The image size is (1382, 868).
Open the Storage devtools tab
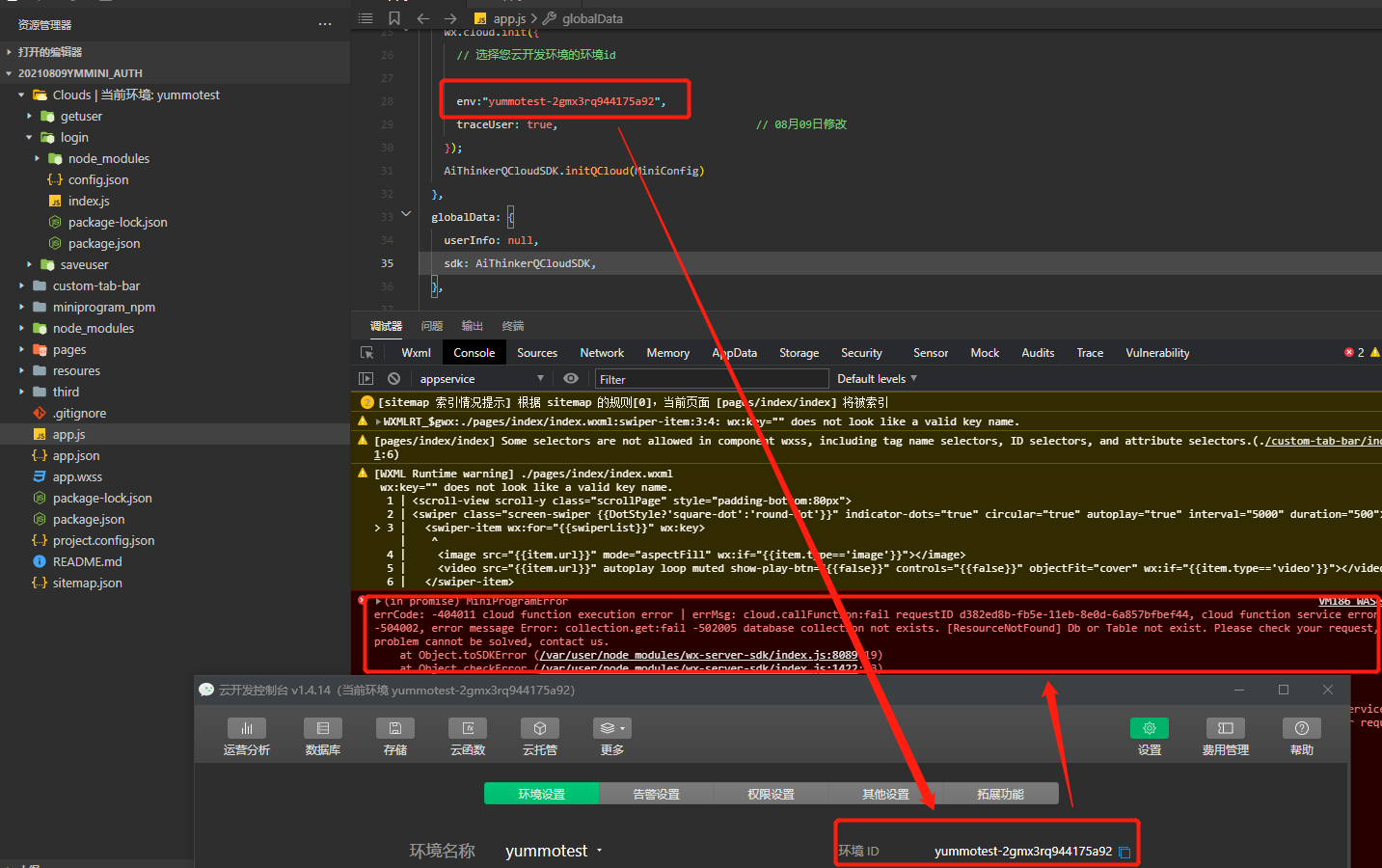[x=799, y=353]
